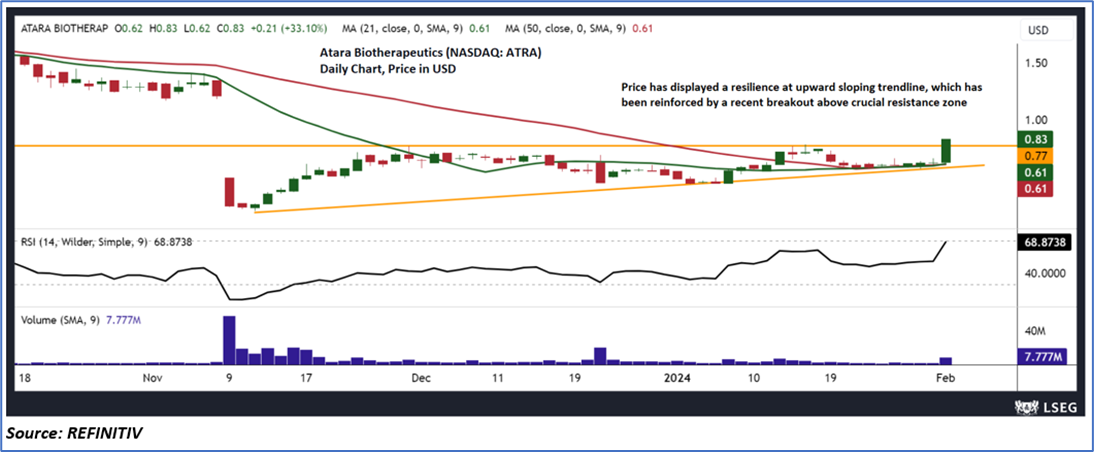Click the latest large green breakout candle
The width and height of the screenshot is (1094, 452).
pyautogui.click(x=947, y=151)
